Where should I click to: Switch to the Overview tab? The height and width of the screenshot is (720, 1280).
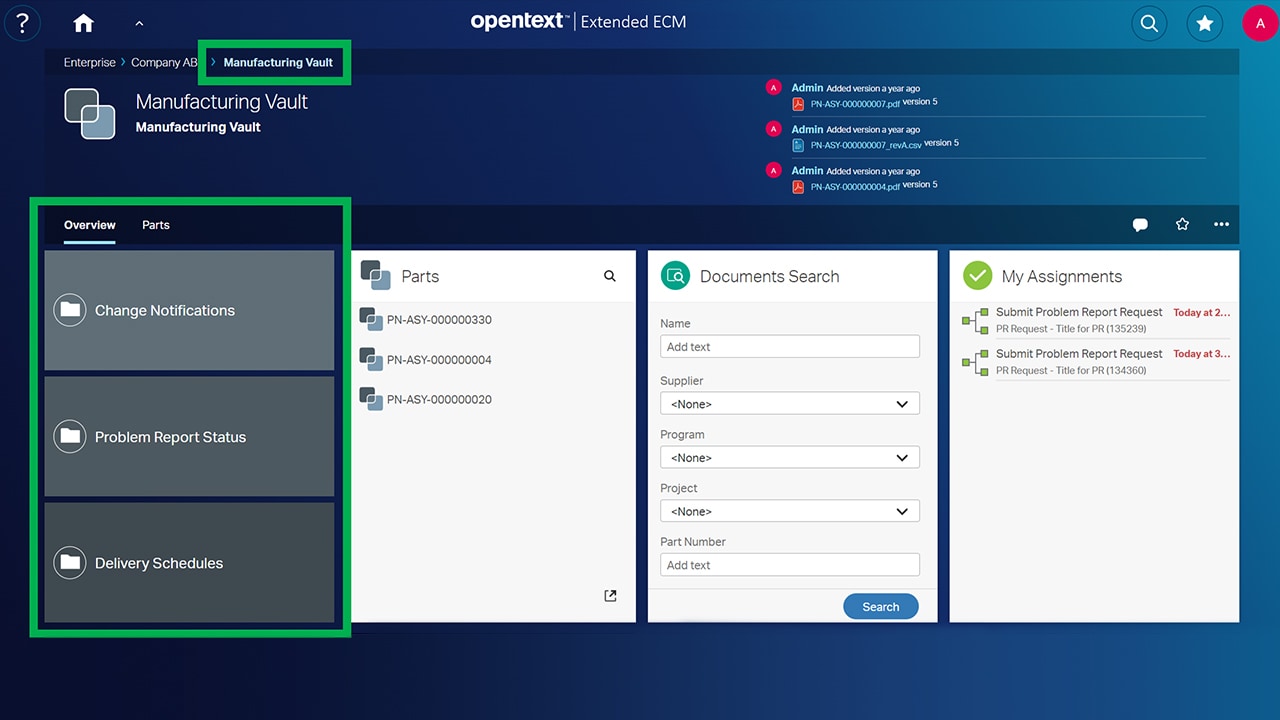click(x=90, y=225)
